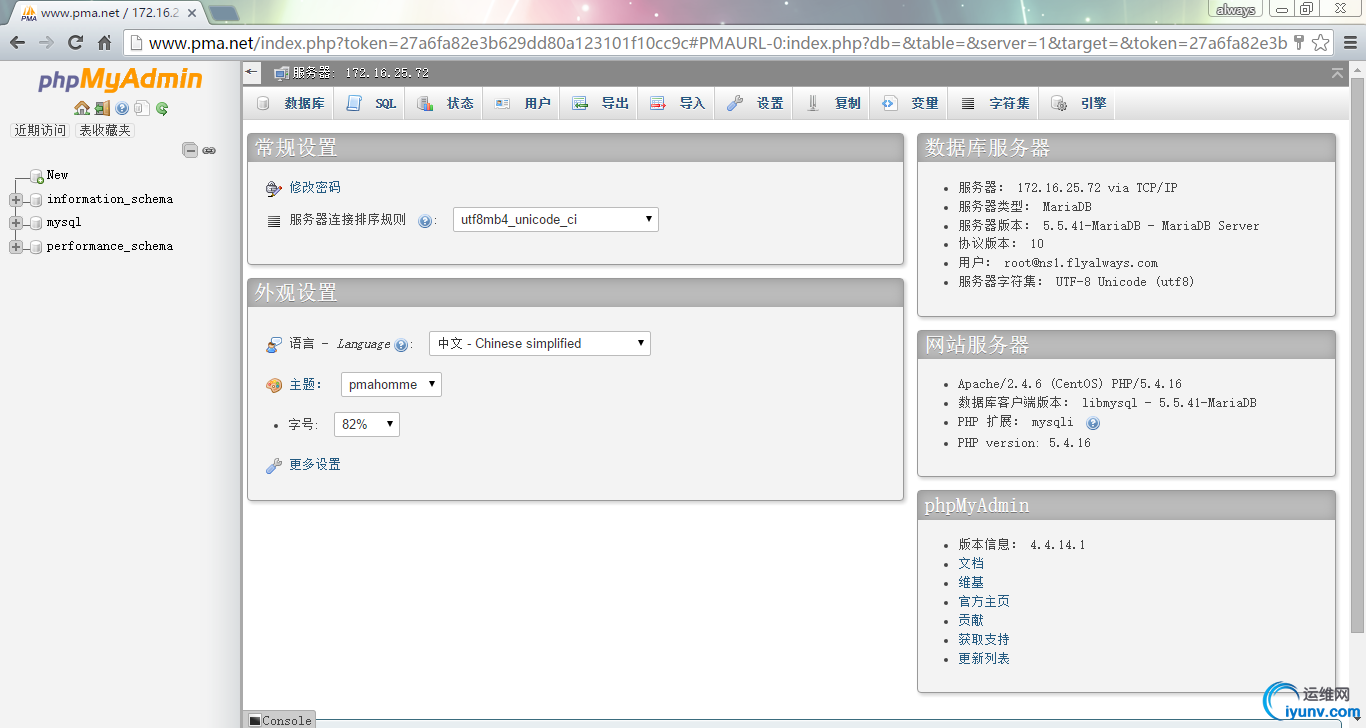Click the New database cylinder icon
The width and height of the screenshot is (1366, 728).
[x=36, y=176]
